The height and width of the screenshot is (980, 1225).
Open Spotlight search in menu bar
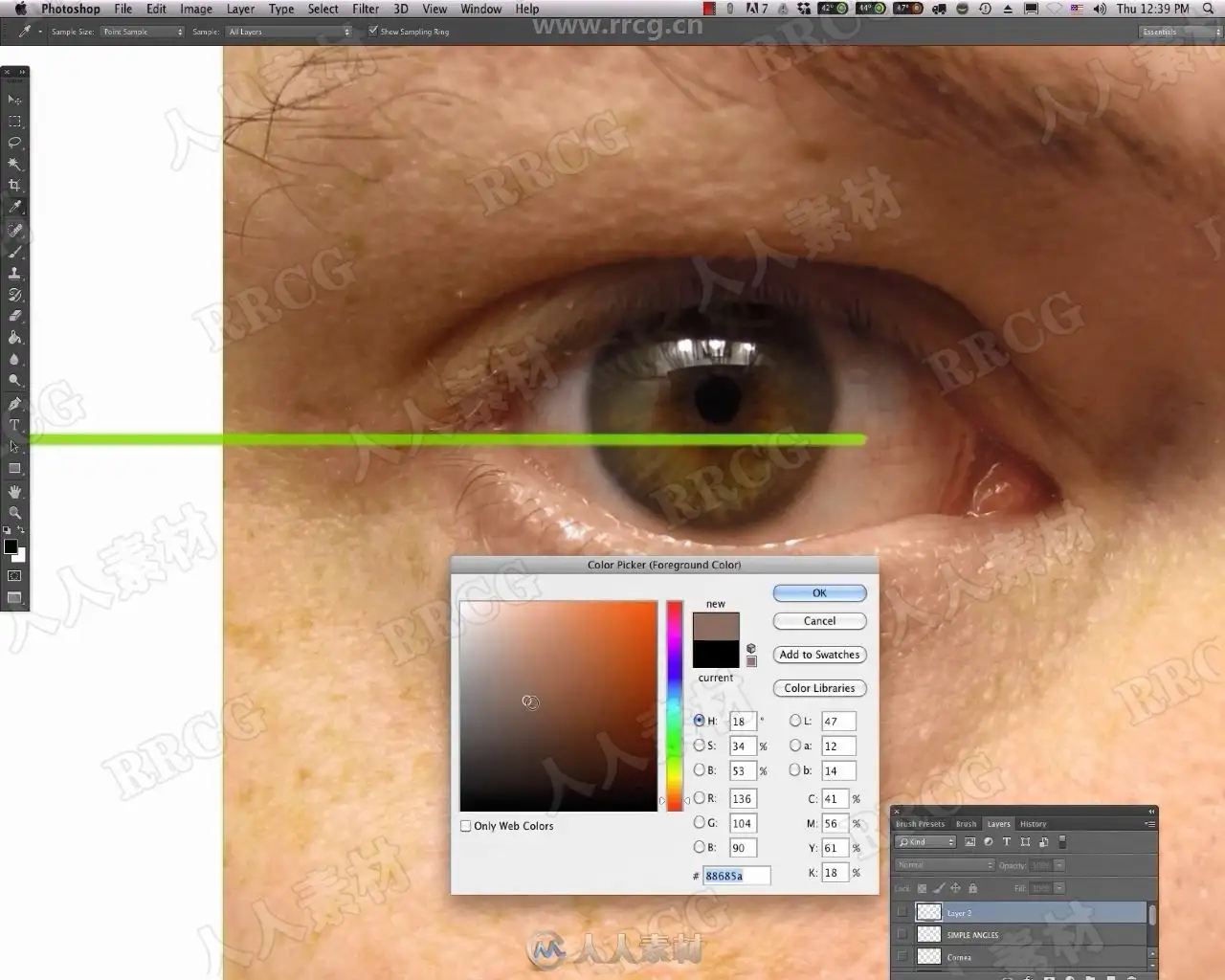[1208, 9]
